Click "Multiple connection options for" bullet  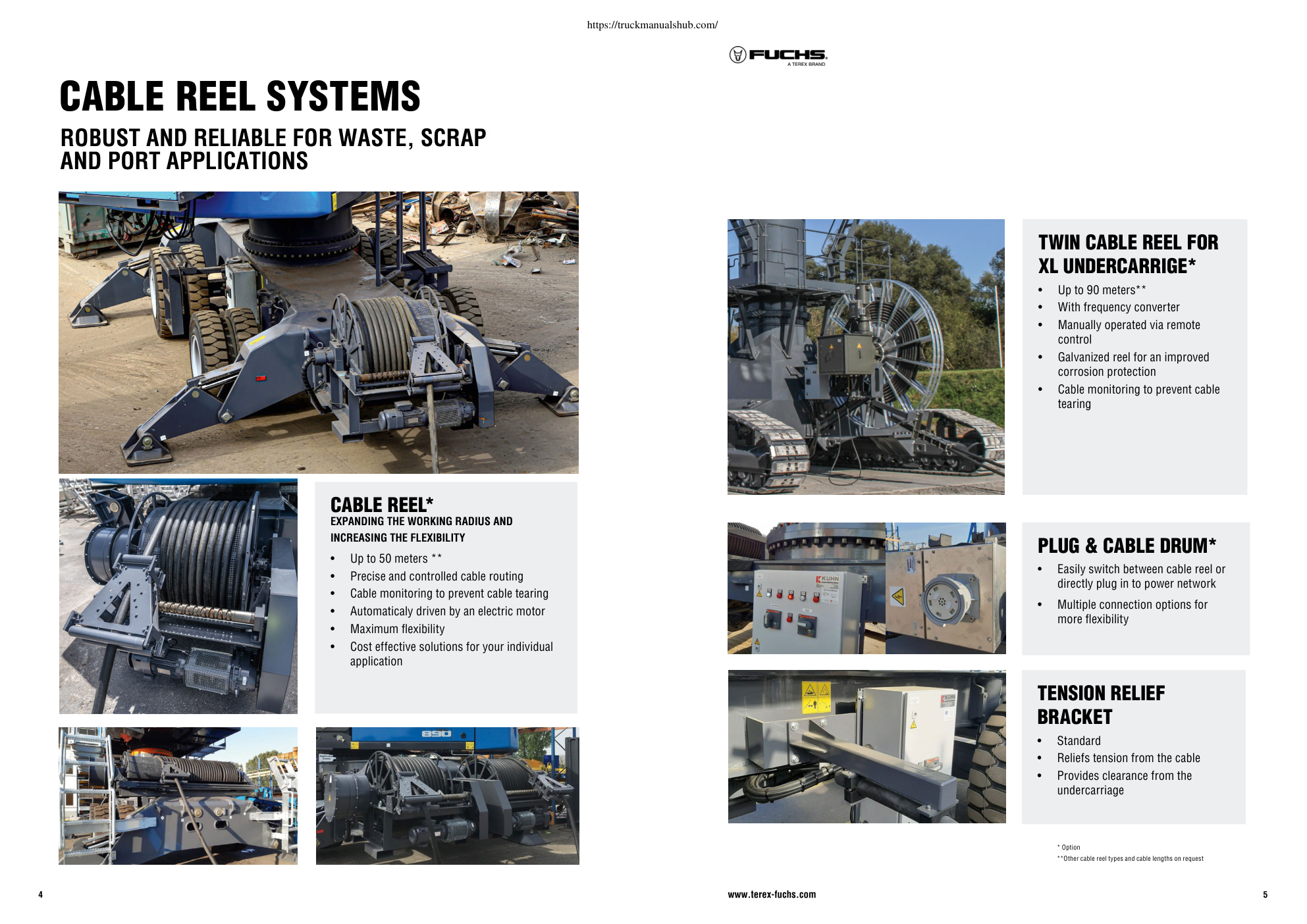(1133, 605)
